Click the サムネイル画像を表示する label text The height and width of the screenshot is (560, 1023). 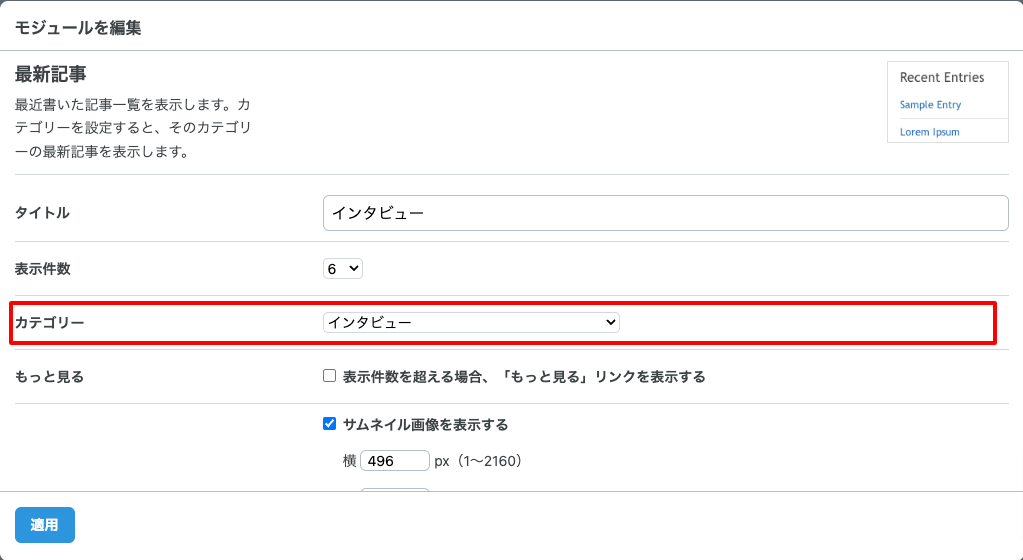coord(425,424)
